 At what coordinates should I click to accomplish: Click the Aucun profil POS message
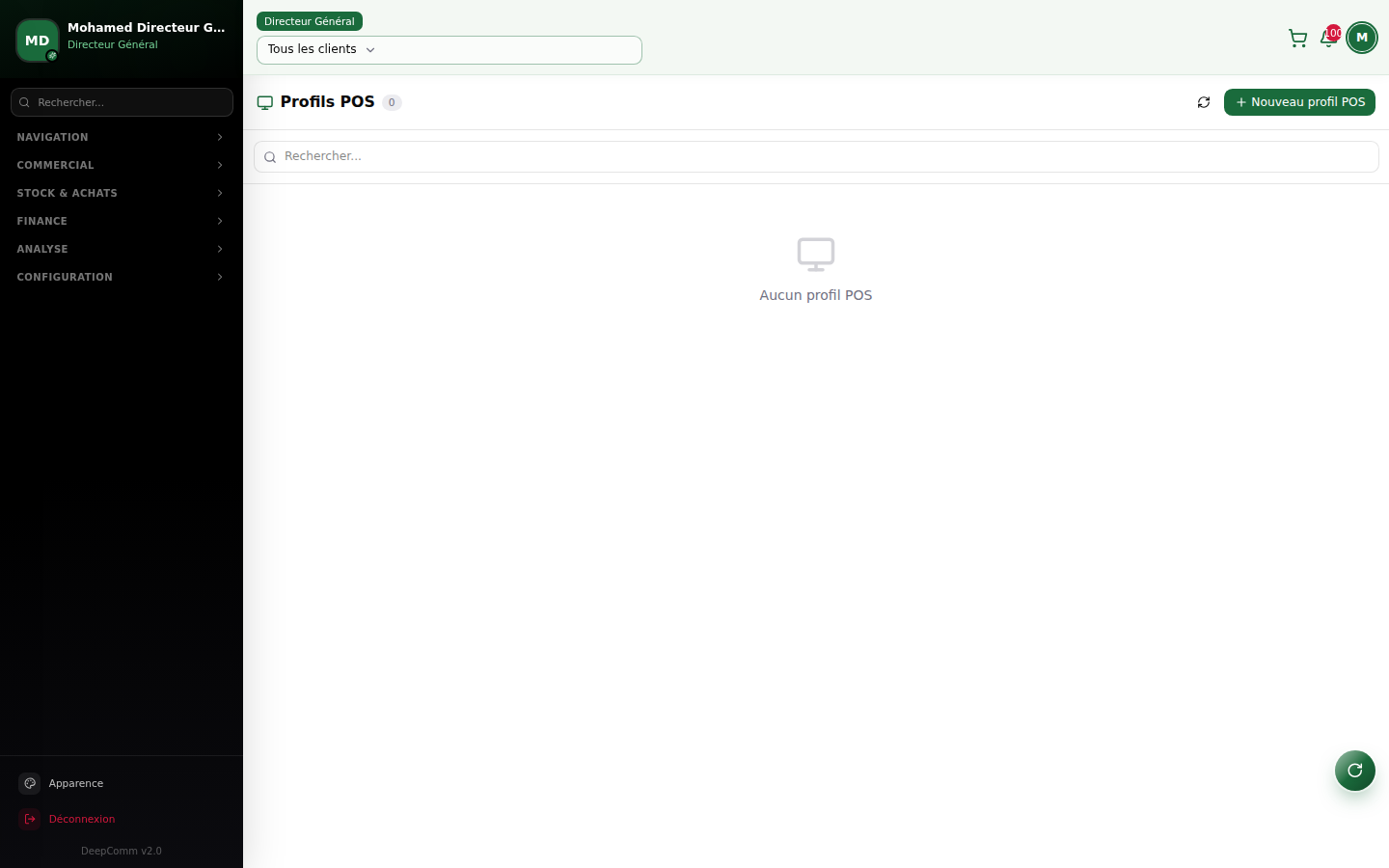point(816,295)
